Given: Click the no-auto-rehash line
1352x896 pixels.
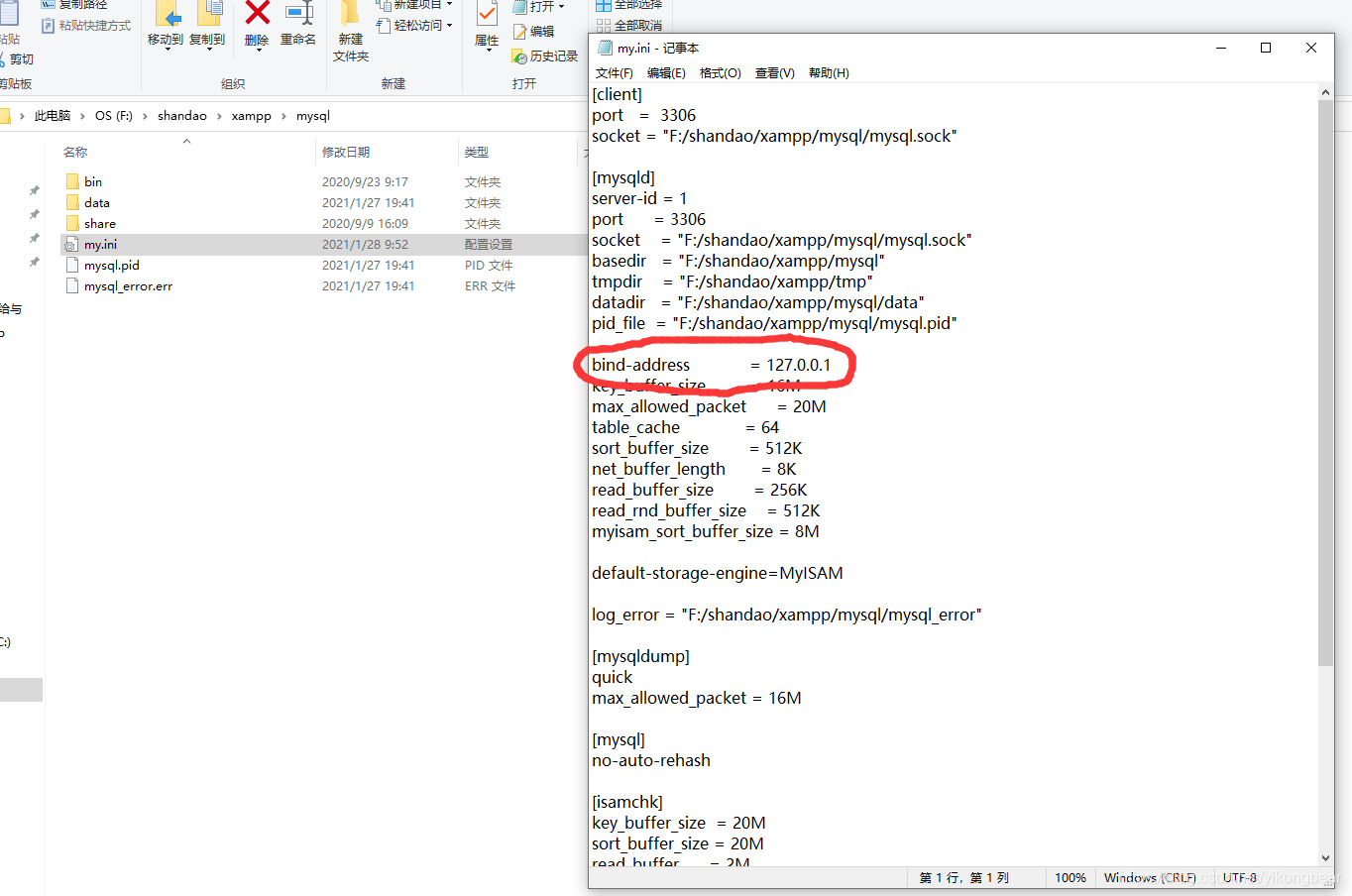Looking at the screenshot, I should [651, 760].
